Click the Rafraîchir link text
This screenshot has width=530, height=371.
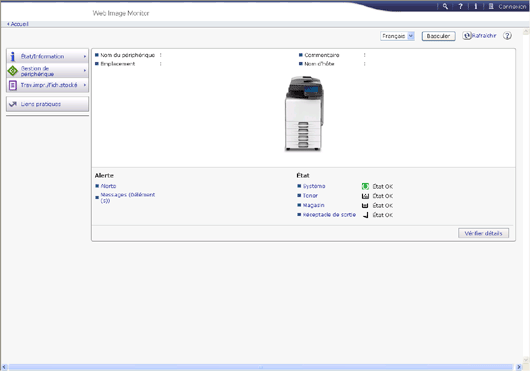(484, 35)
